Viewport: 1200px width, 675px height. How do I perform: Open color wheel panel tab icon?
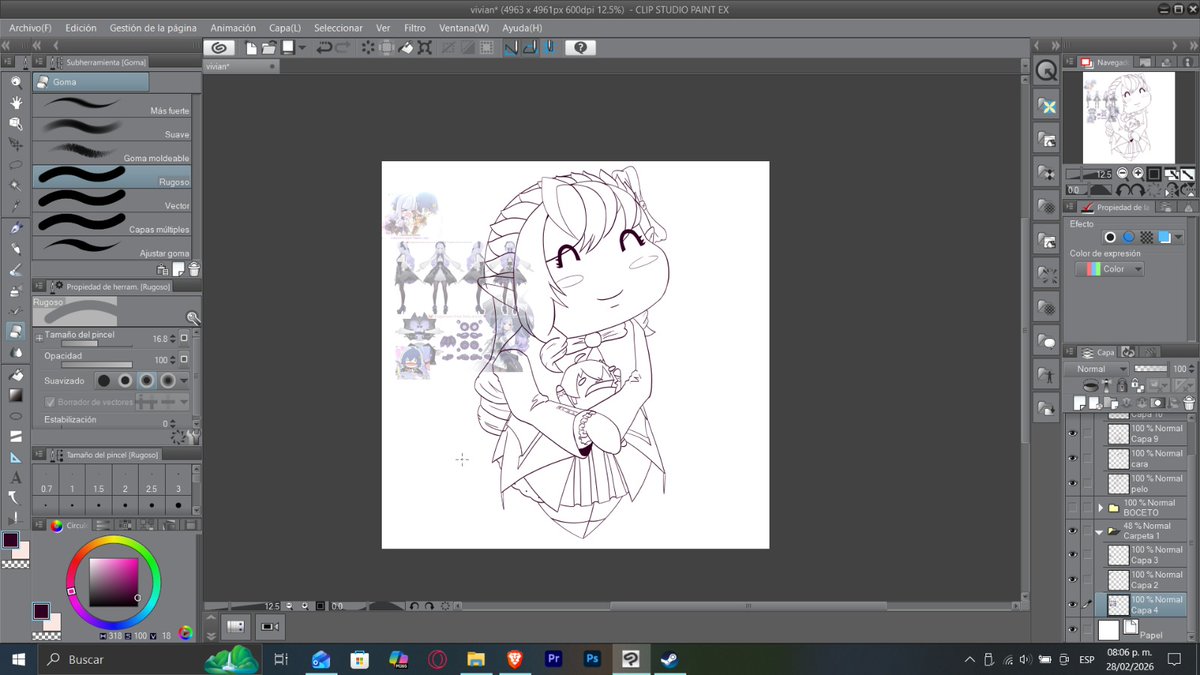point(57,525)
